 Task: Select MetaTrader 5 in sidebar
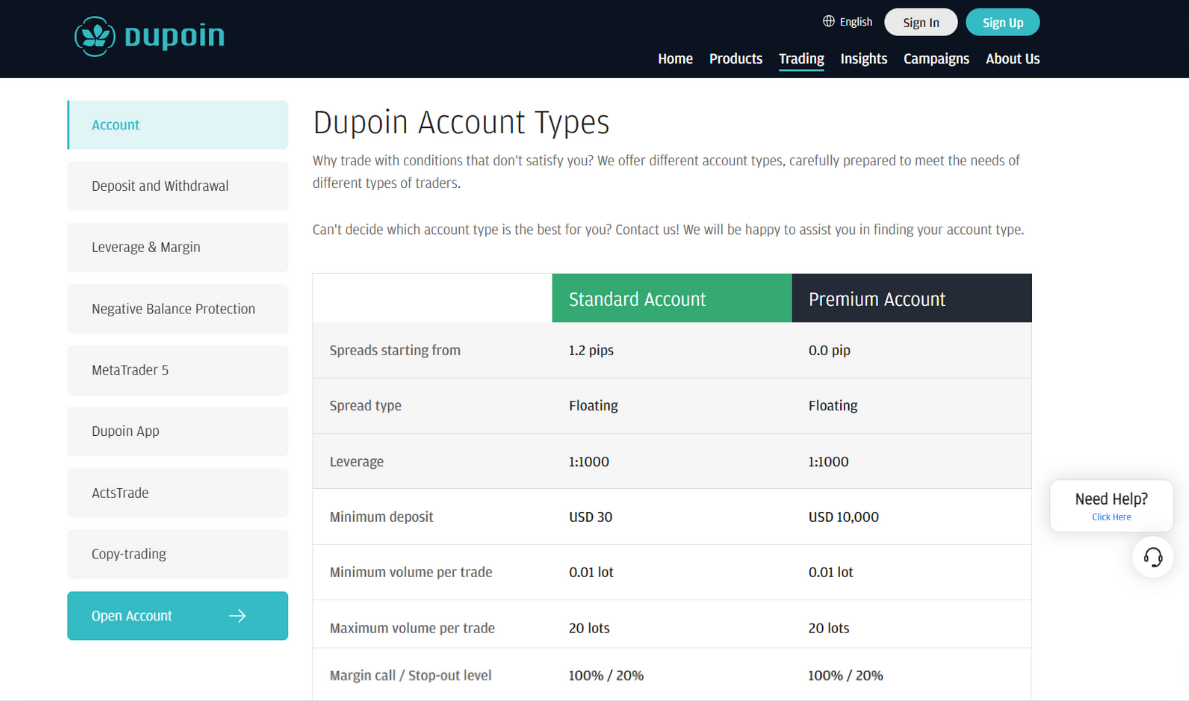[x=177, y=370]
